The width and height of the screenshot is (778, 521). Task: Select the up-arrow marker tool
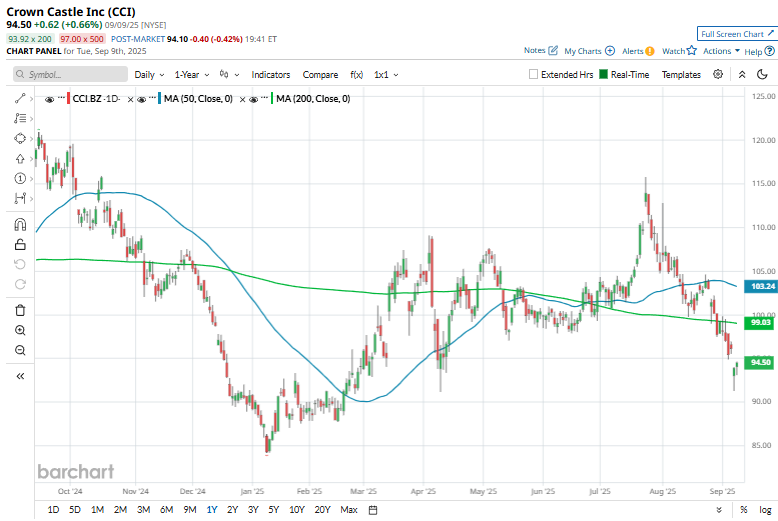[x=20, y=159]
